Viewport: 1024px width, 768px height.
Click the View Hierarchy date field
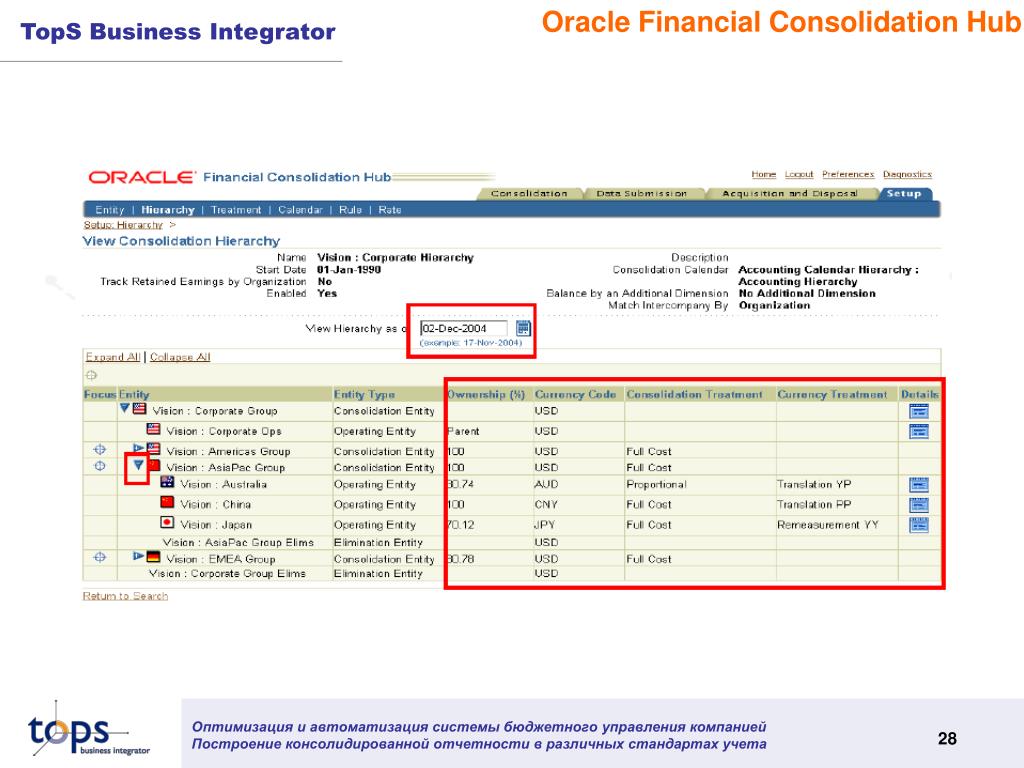pyautogui.click(x=464, y=328)
